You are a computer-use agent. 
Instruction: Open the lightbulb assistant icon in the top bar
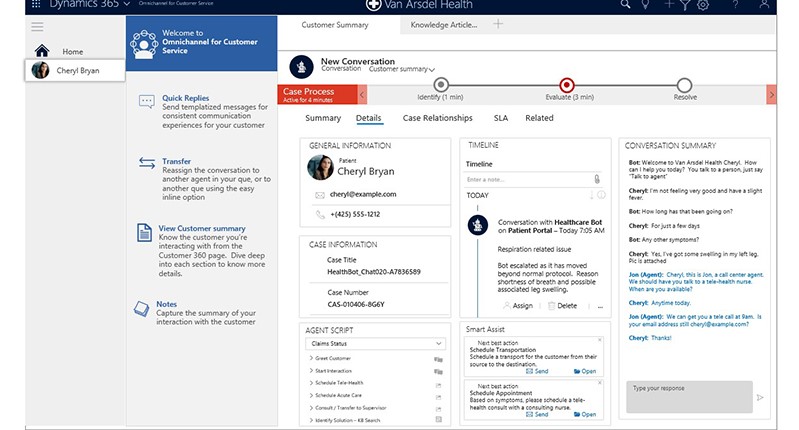click(x=646, y=5)
